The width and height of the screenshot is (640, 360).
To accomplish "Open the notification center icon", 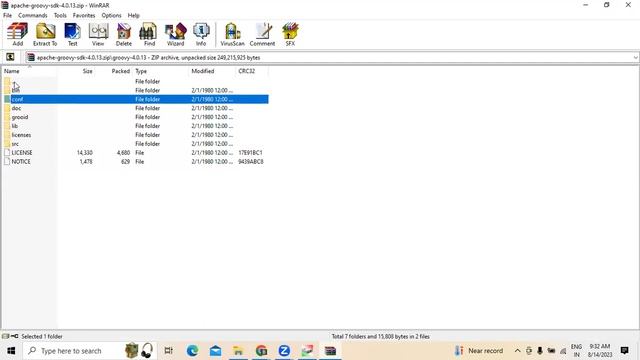I will (624, 351).
